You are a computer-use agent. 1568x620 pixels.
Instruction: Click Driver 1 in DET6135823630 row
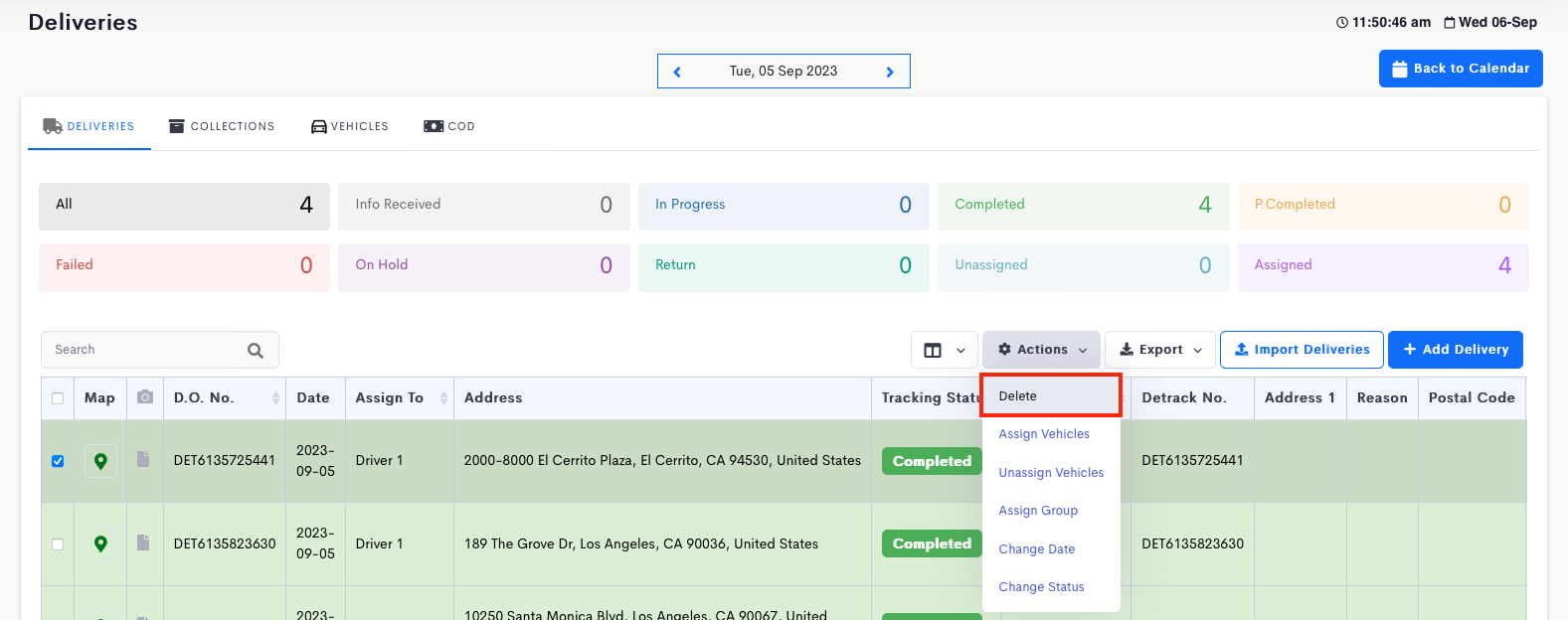[380, 543]
